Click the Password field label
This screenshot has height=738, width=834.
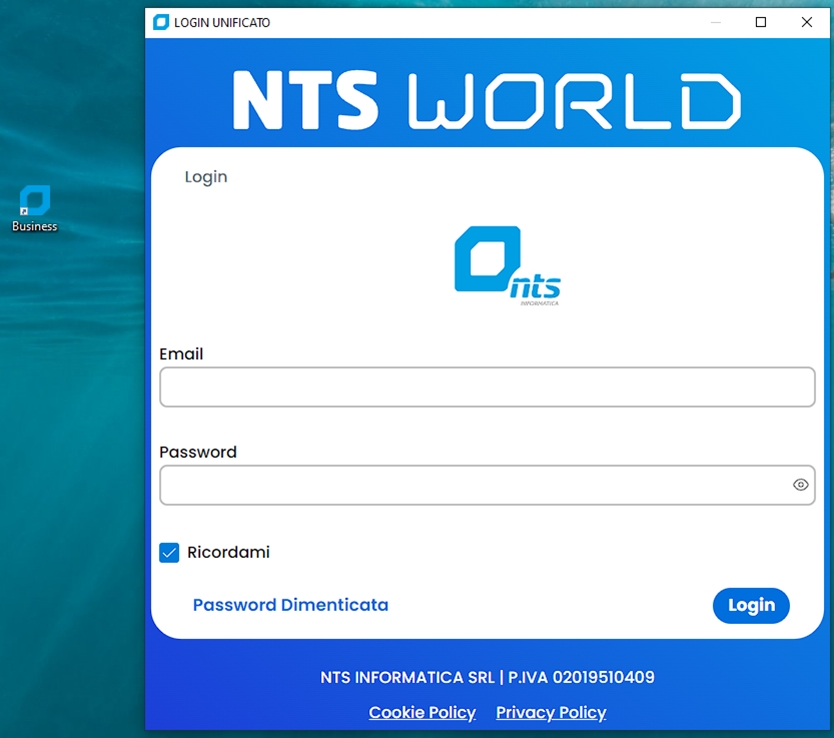(x=198, y=452)
